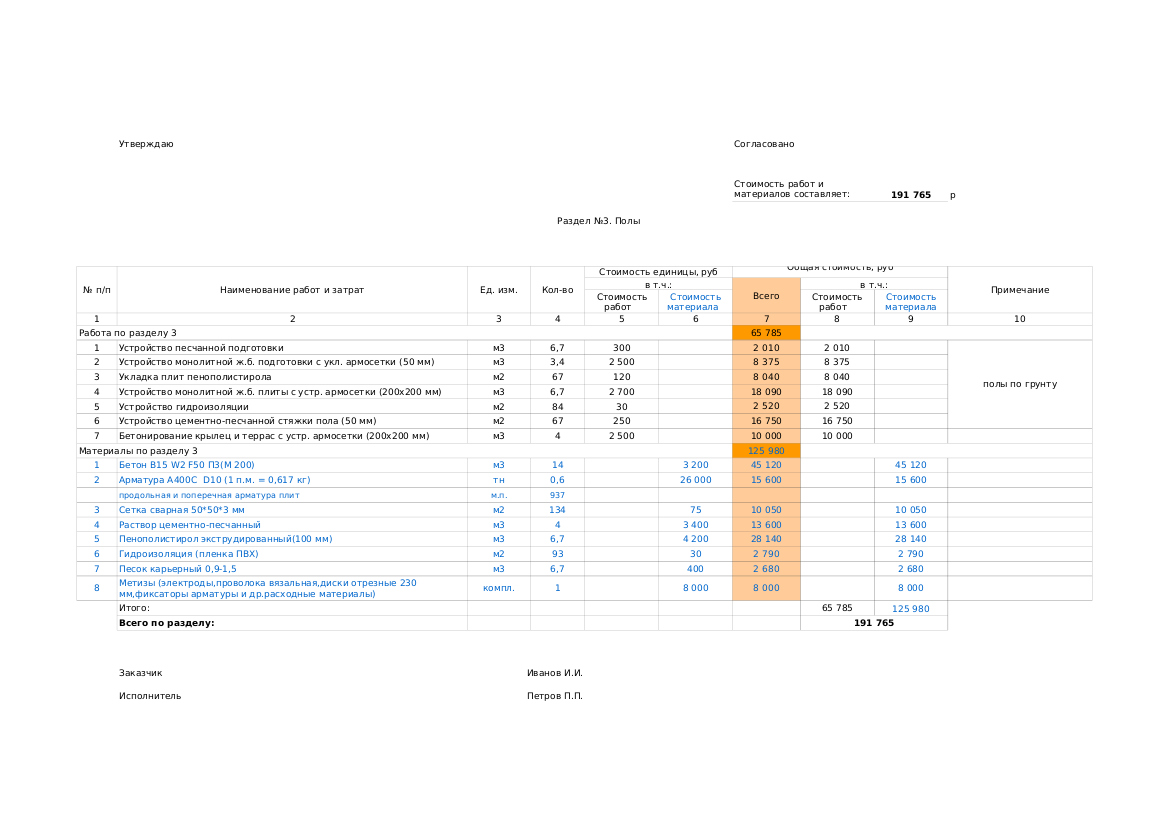This screenshot has height=826, width=1169.
Task: Click the "Устройство песчанной подготовки" work item
Action: (x=201, y=348)
